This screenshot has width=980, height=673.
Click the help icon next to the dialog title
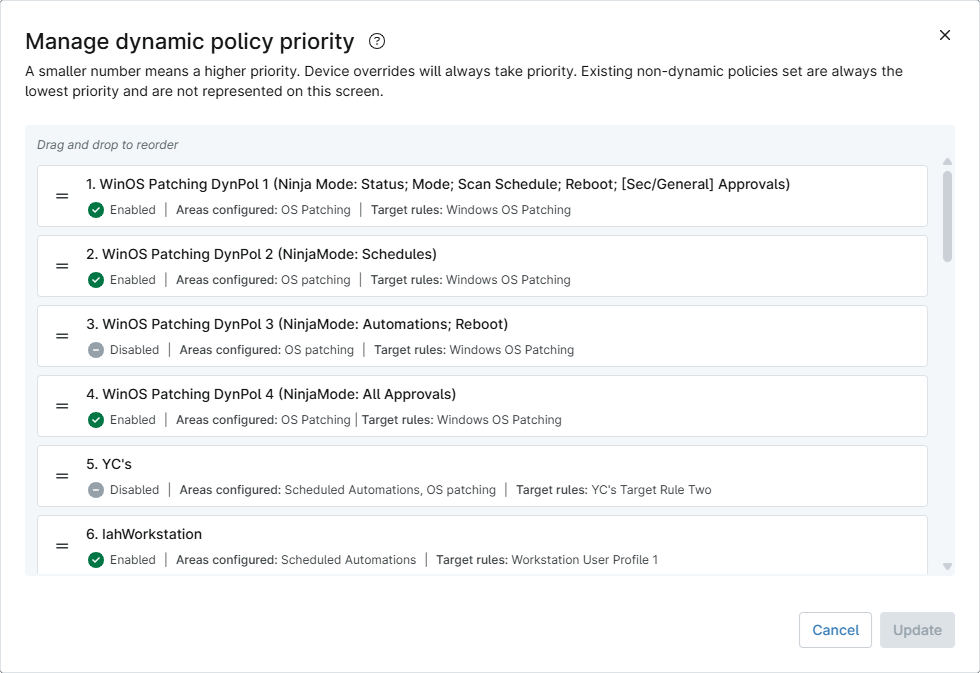(376, 41)
